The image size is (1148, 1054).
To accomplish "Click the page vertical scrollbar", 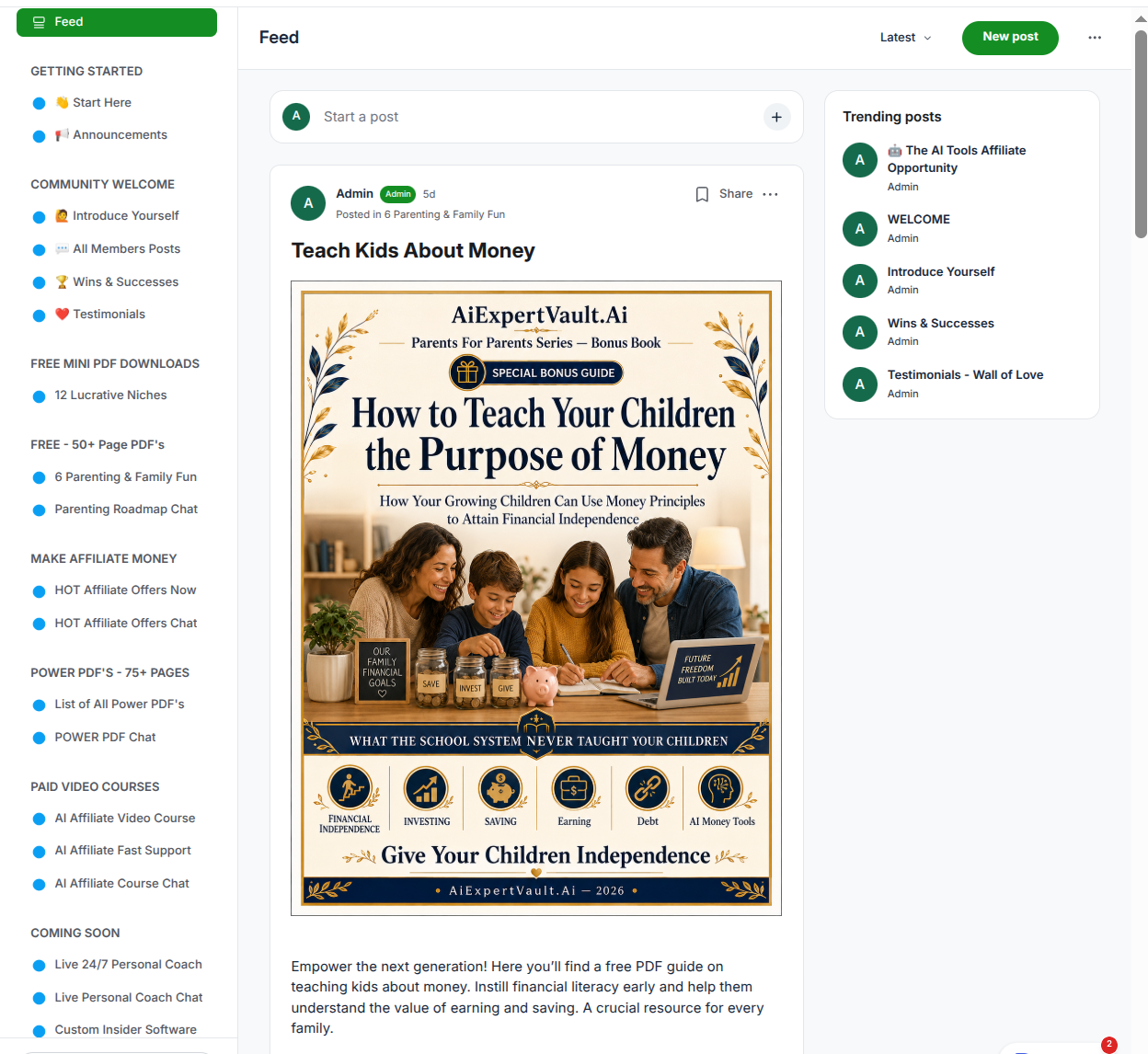I will click(x=1141, y=134).
